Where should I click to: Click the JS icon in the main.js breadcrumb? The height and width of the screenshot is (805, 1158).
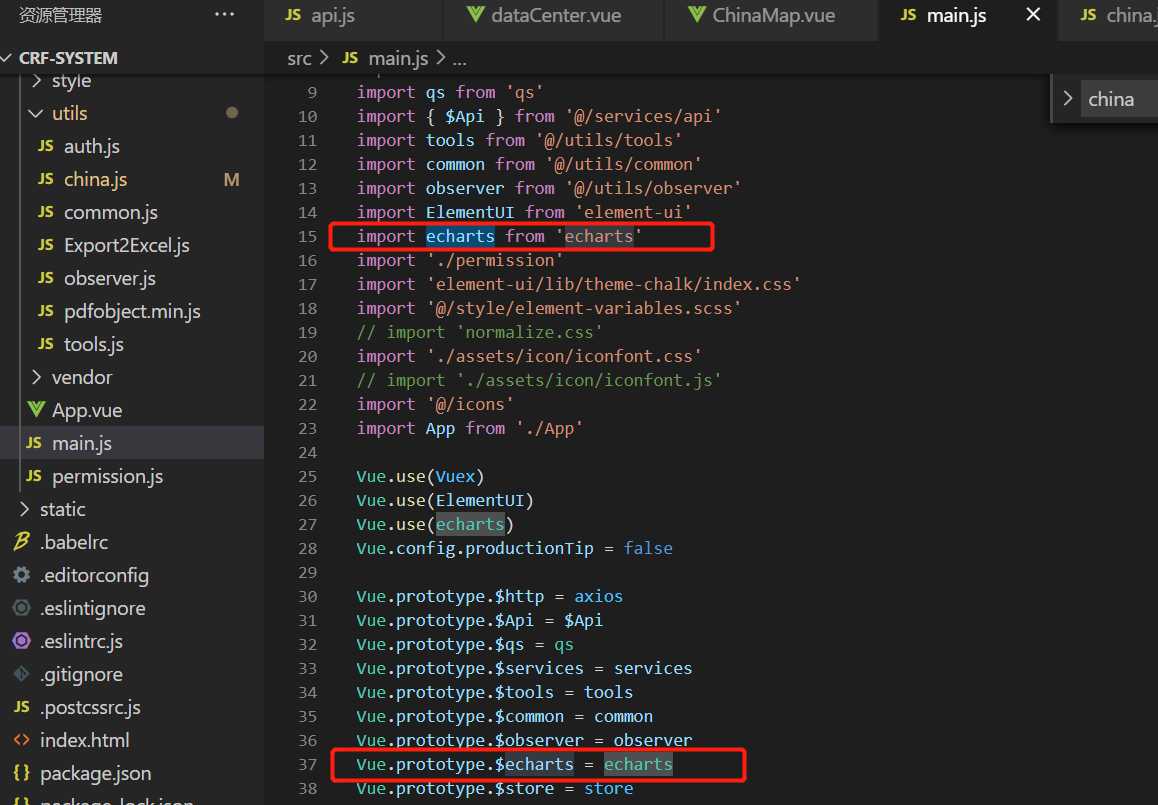click(x=350, y=58)
